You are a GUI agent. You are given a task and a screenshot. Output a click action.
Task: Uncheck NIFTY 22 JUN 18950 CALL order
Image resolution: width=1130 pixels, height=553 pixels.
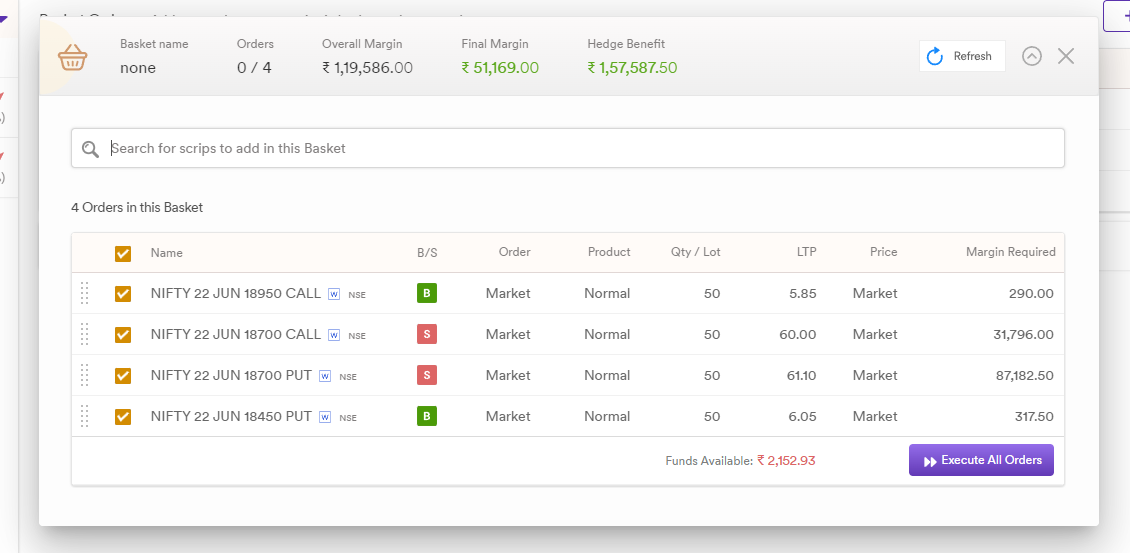pos(123,293)
